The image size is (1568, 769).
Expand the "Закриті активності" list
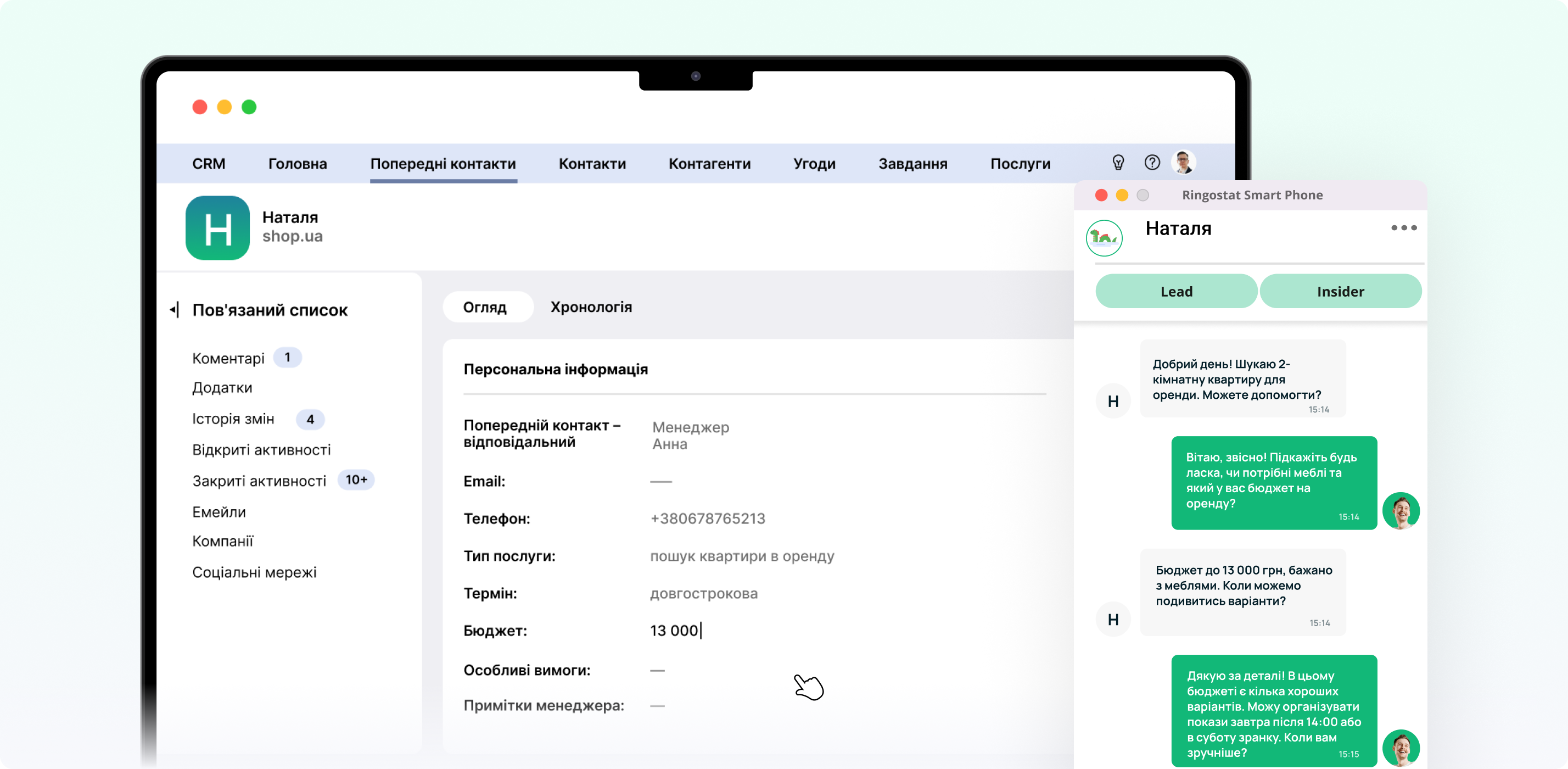260,481
